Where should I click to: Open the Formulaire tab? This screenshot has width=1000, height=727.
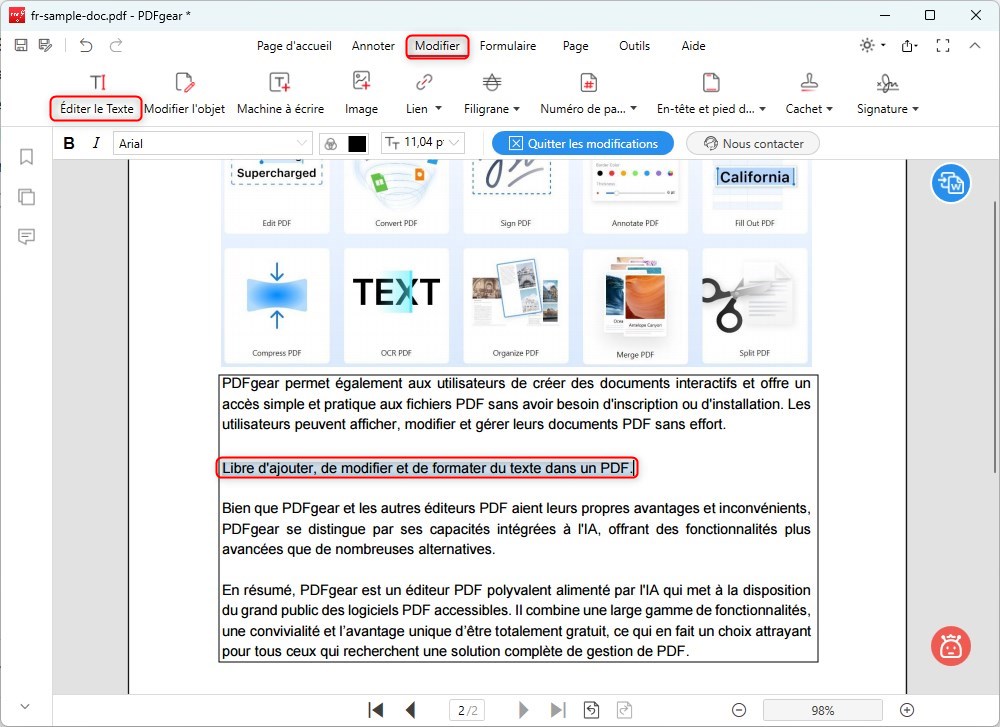coord(508,46)
